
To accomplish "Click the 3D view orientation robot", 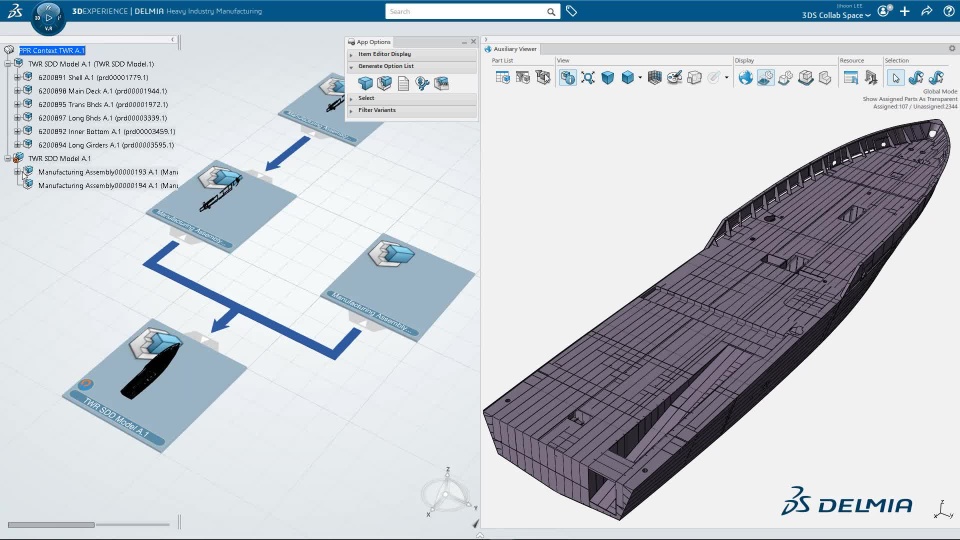I will (x=448, y=493).
